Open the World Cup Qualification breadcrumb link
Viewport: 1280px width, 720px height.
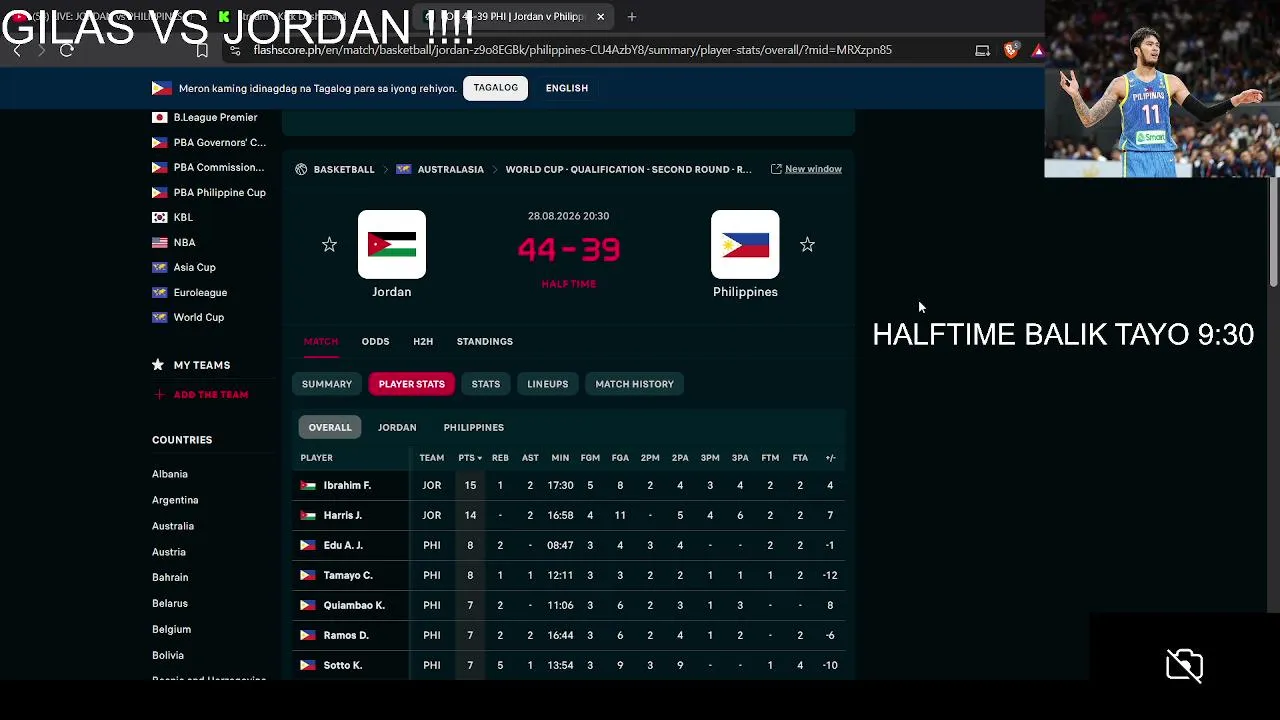[x=628, y=169]
